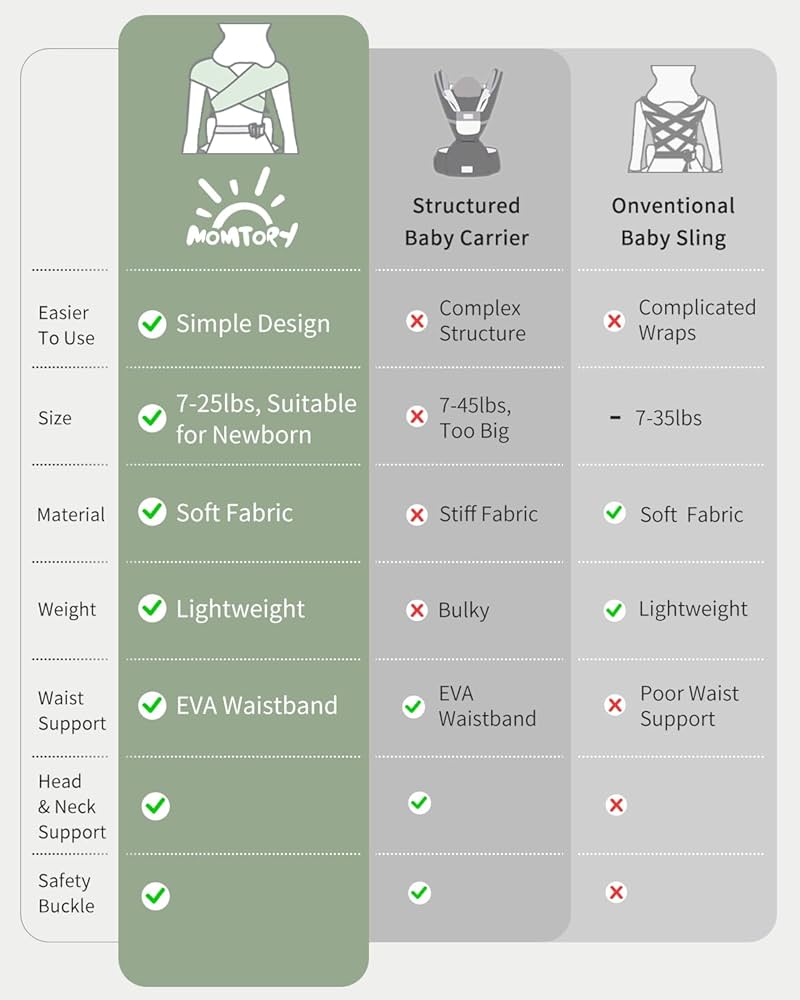Click the dash icon beside 7-35lbs
This screenshot has width=800, height=1000.
coord(615,417)
